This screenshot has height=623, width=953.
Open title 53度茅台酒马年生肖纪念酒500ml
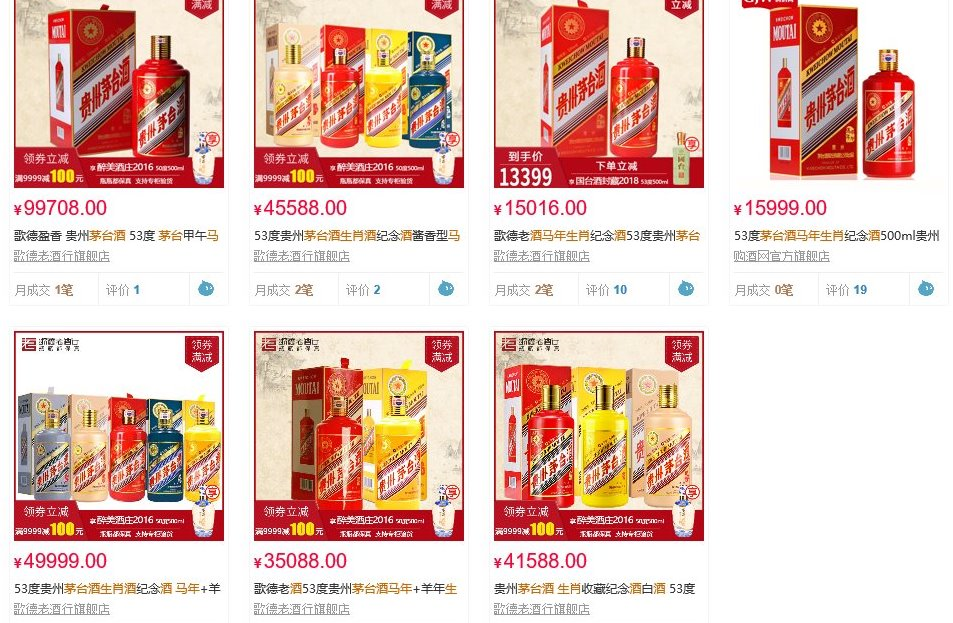coord(837,236)
